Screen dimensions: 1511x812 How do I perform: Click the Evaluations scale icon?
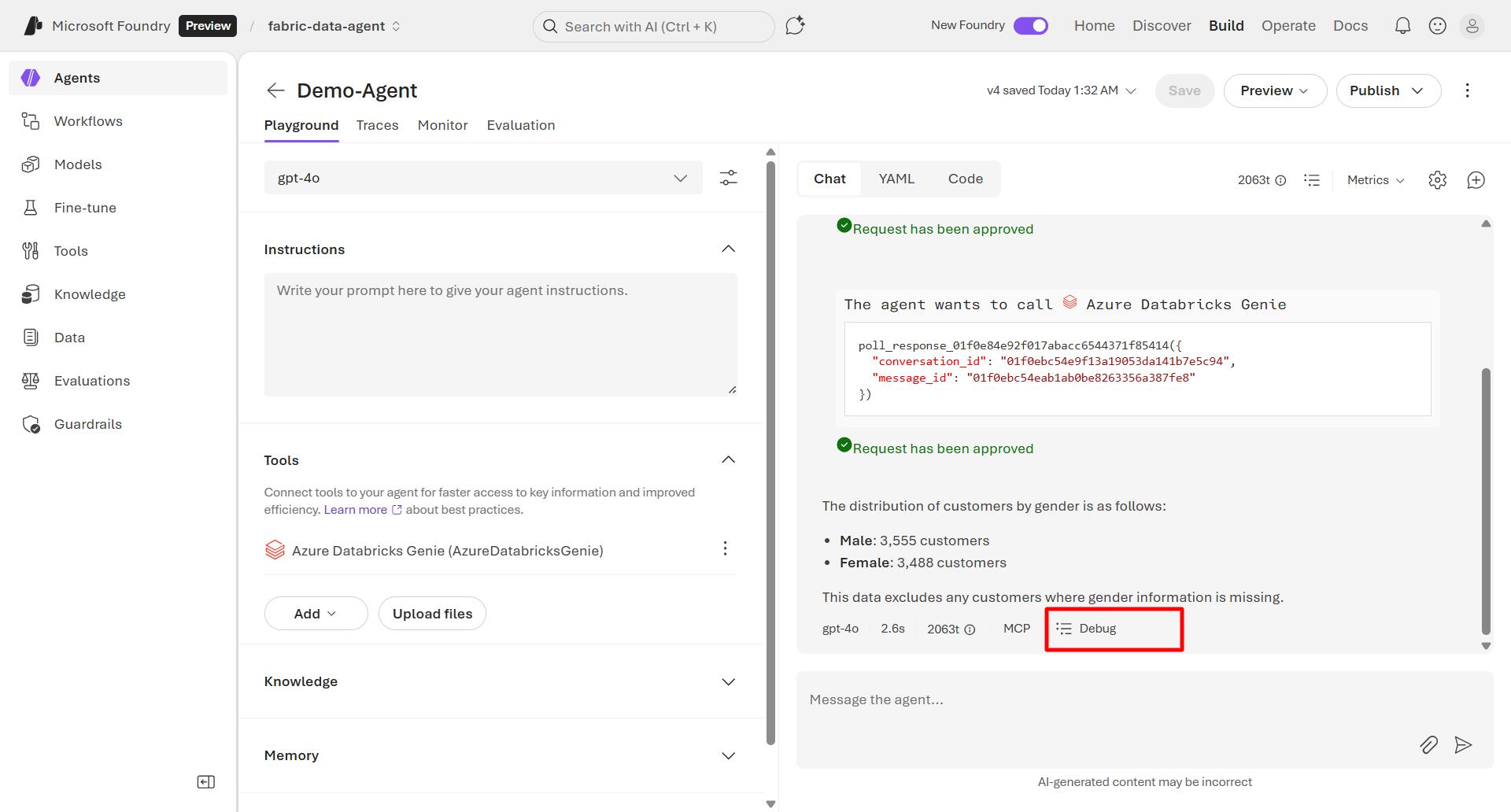(x=31, y=381)
